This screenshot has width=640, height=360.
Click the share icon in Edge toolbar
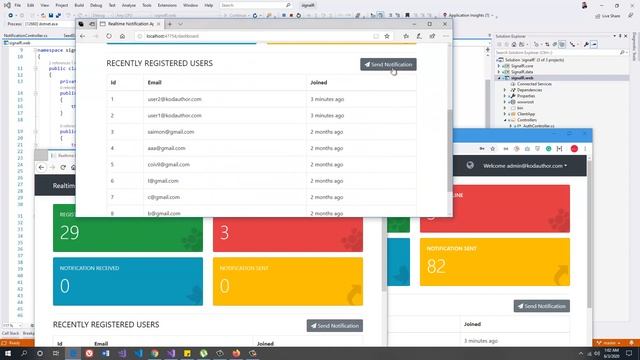coord(432,36)
